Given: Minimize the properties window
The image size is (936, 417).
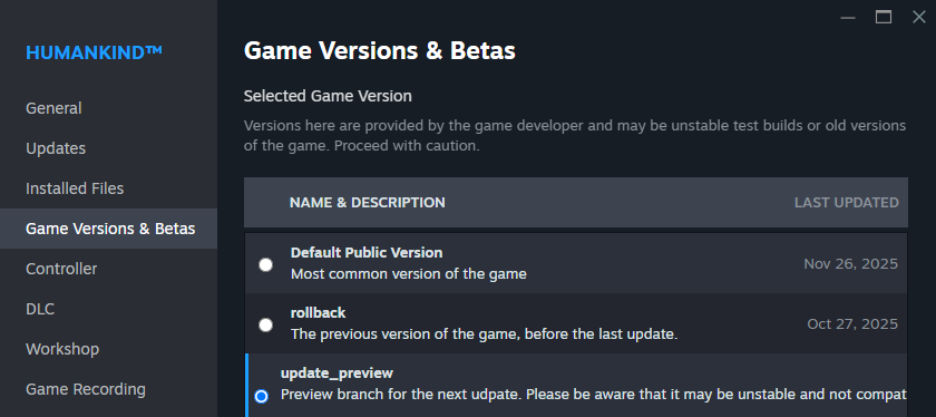Looking at the screenshot, I should tap(847, 17).
